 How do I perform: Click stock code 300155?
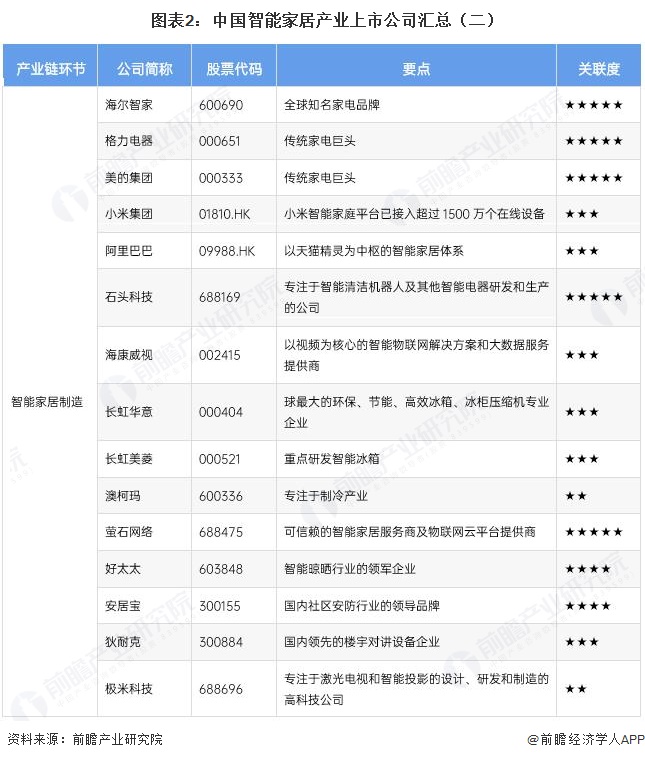(x=220, y=606)
